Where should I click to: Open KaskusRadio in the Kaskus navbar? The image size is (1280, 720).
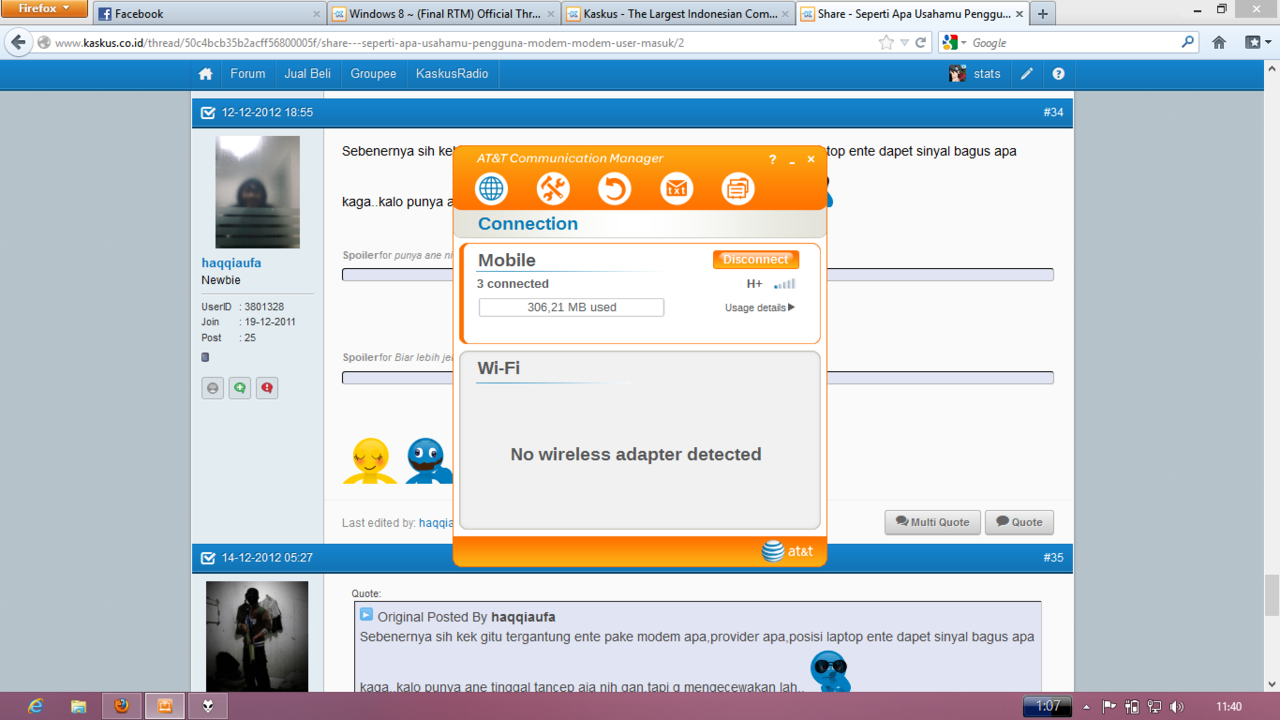click(452, 73)
